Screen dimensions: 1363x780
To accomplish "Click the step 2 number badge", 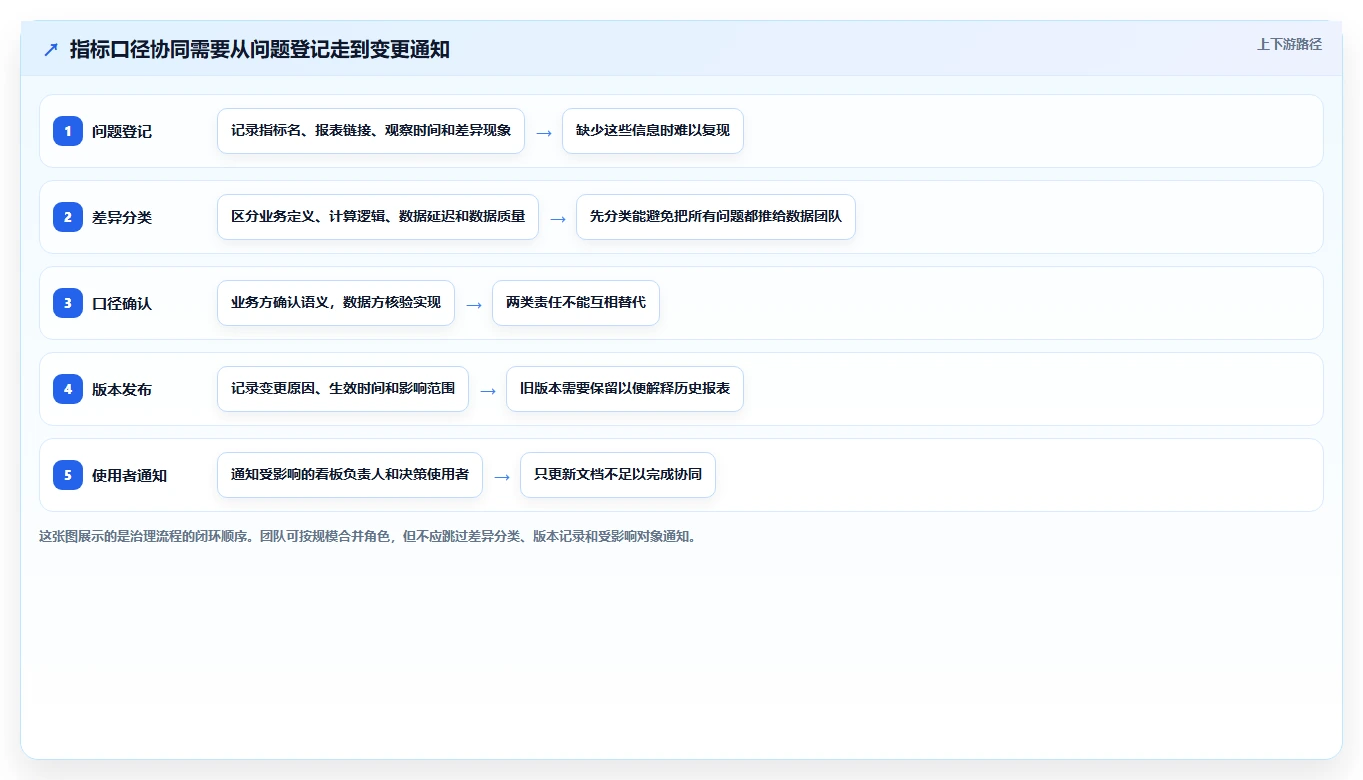I will [x=68, y=217].
